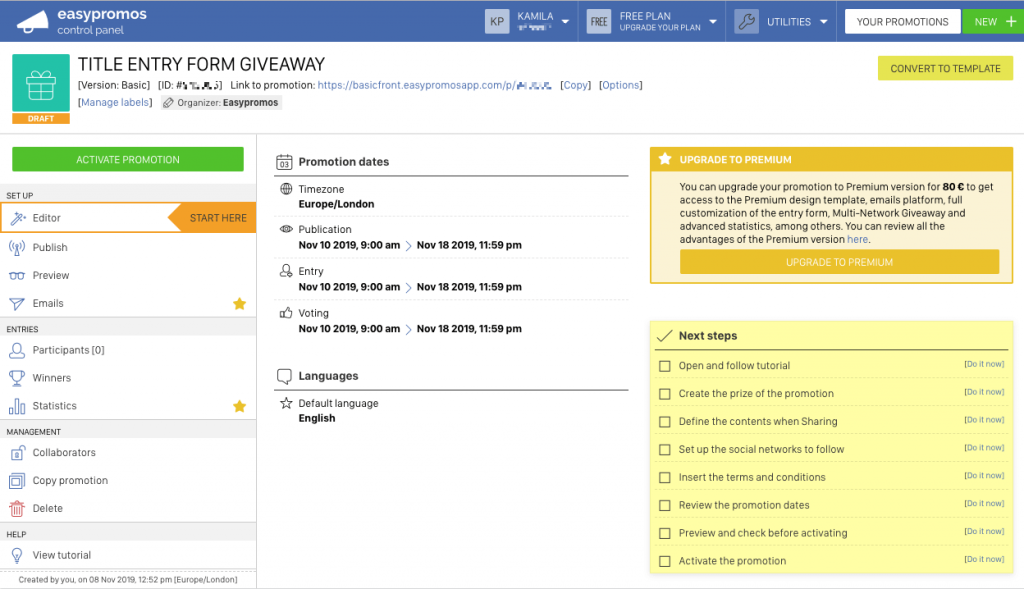Viewport: 1024px width, 589px height.
Task: Click the KP user avatar badge
Action: [x=497, y=22]
